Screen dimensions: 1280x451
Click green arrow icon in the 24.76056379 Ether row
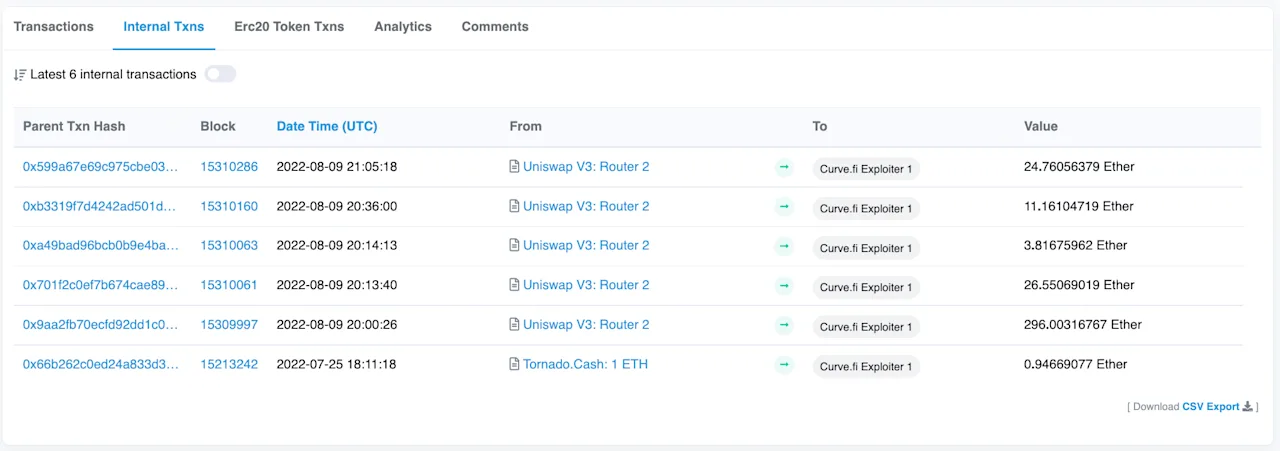(784, 167)
